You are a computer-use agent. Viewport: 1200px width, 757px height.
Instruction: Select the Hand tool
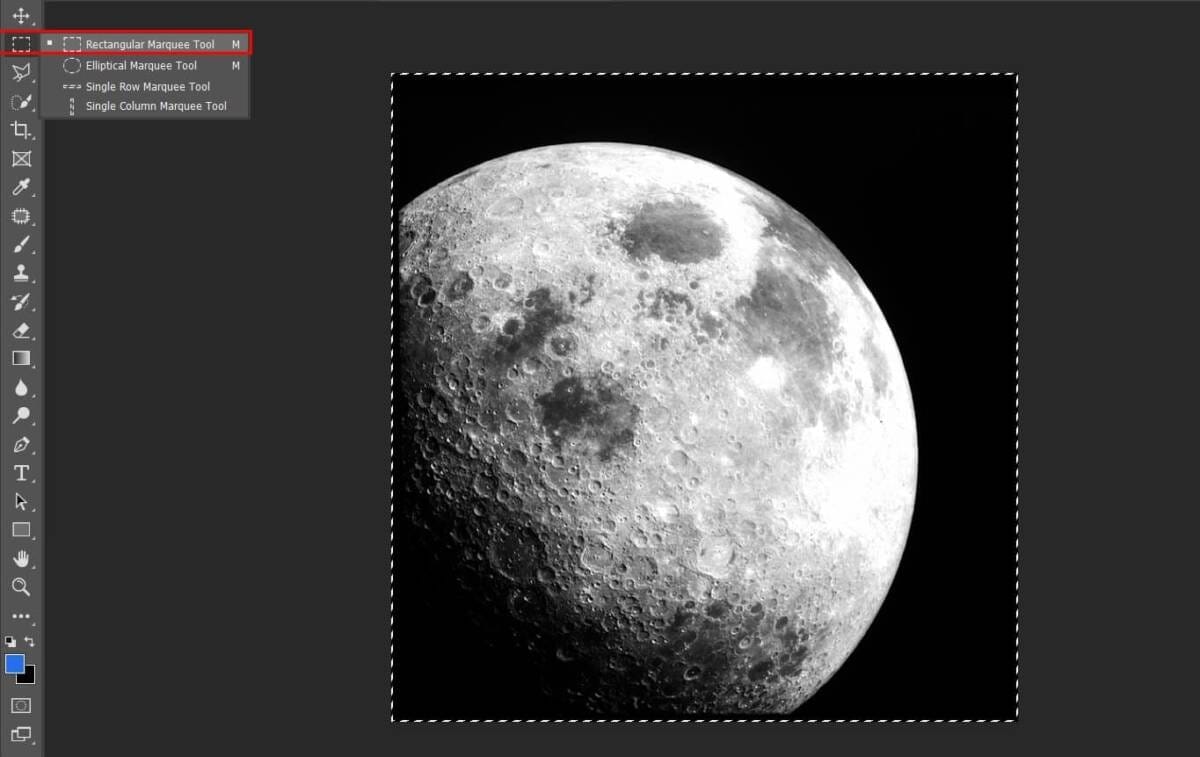pos(20,558)
